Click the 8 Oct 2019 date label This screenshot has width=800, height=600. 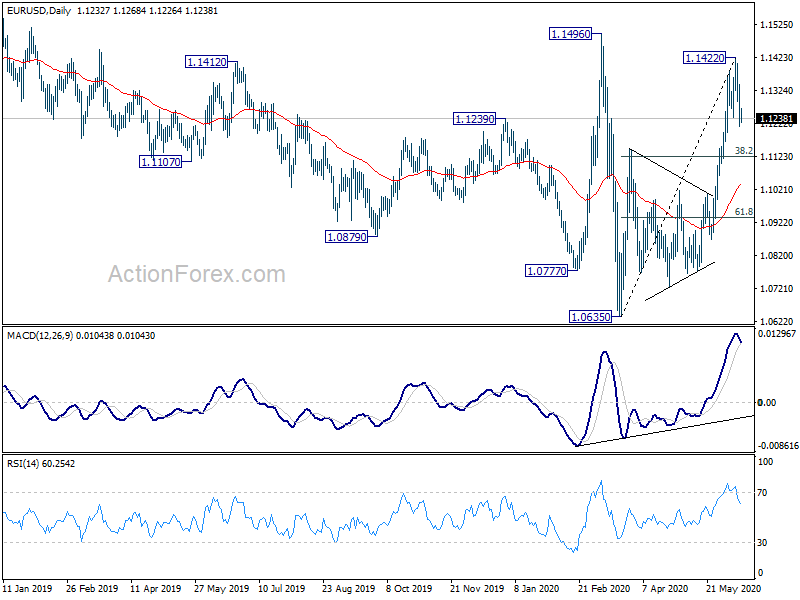point(409,588)
